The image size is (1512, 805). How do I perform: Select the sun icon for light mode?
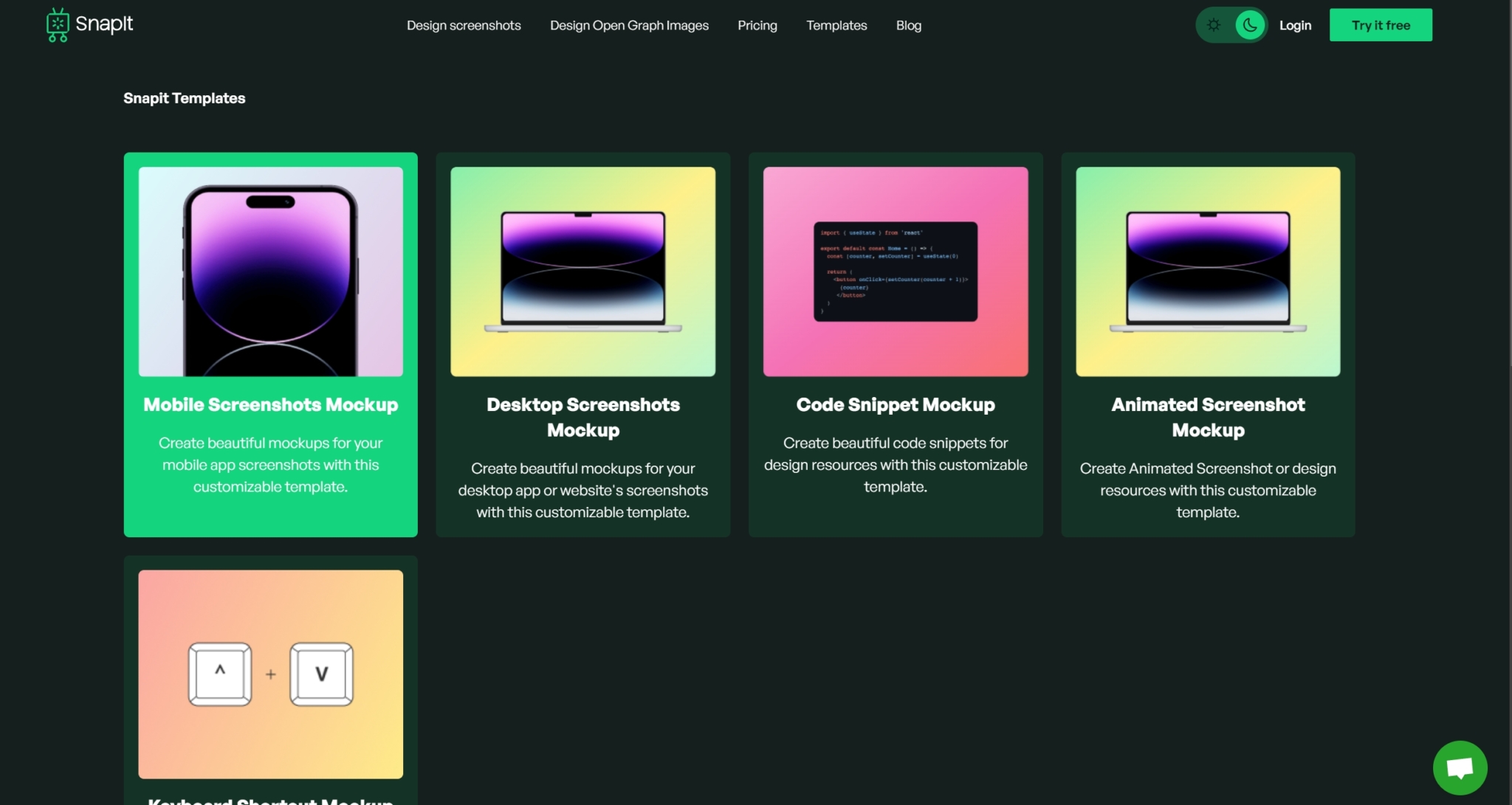(1214, 24)
